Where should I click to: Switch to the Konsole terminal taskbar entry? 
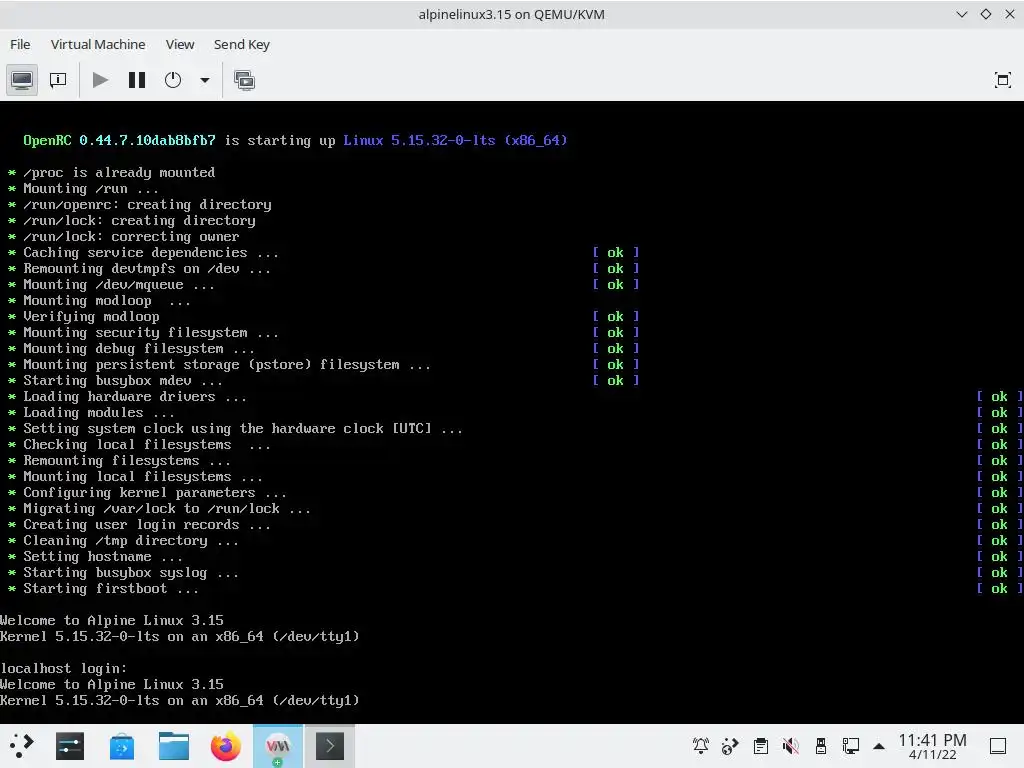tap(330, 746)
